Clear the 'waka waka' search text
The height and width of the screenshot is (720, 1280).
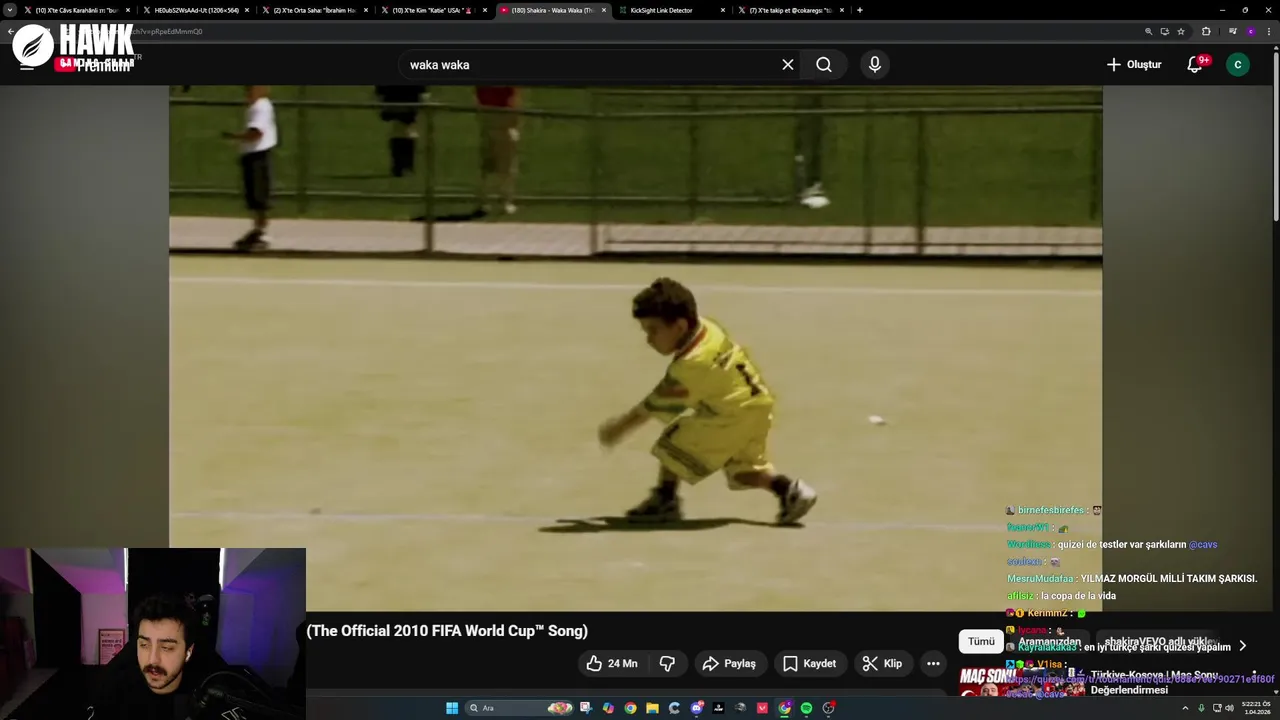click(x=788, y=64)
